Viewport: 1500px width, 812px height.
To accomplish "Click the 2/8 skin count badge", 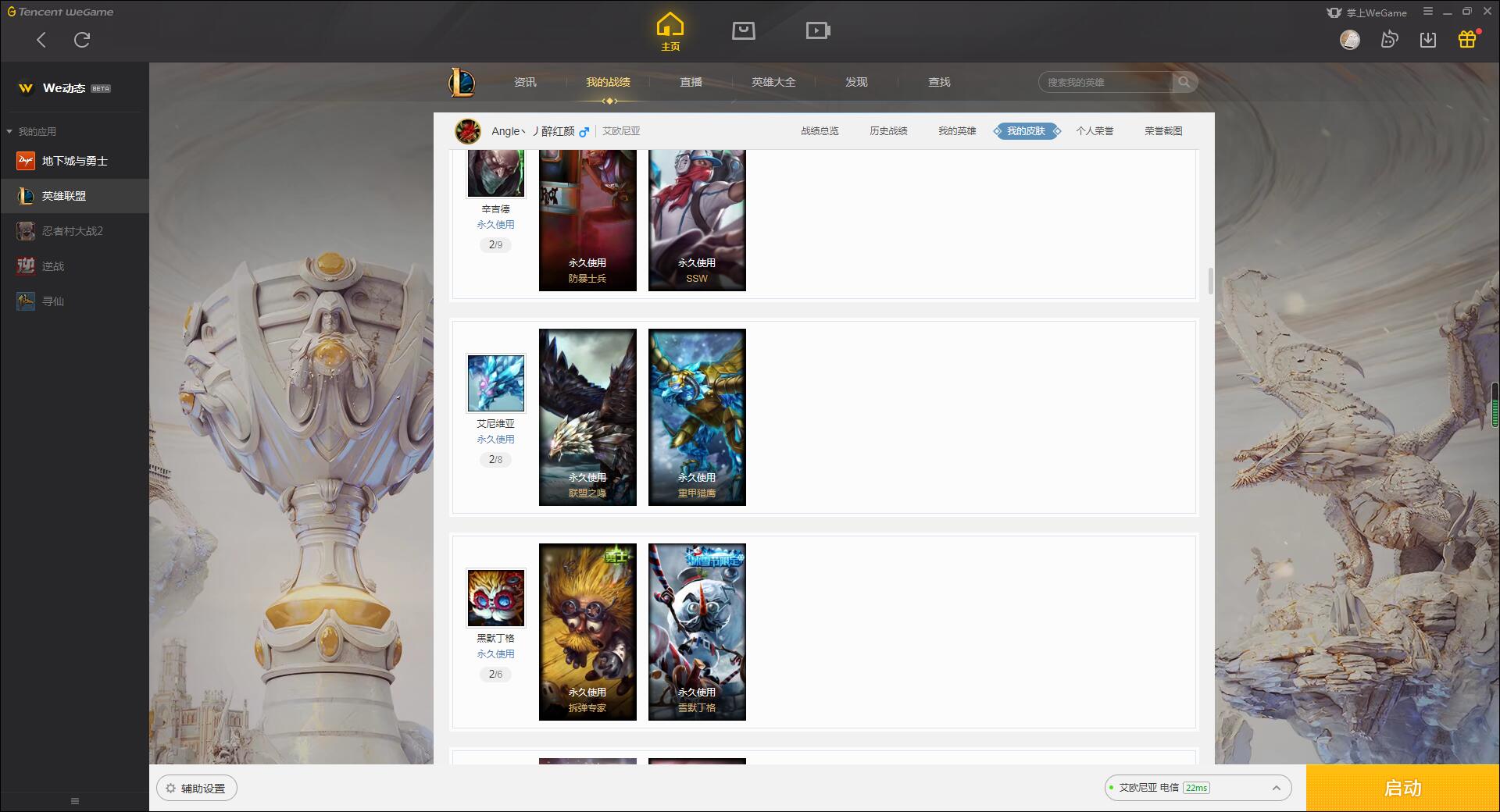I will (x=495, y=459).
